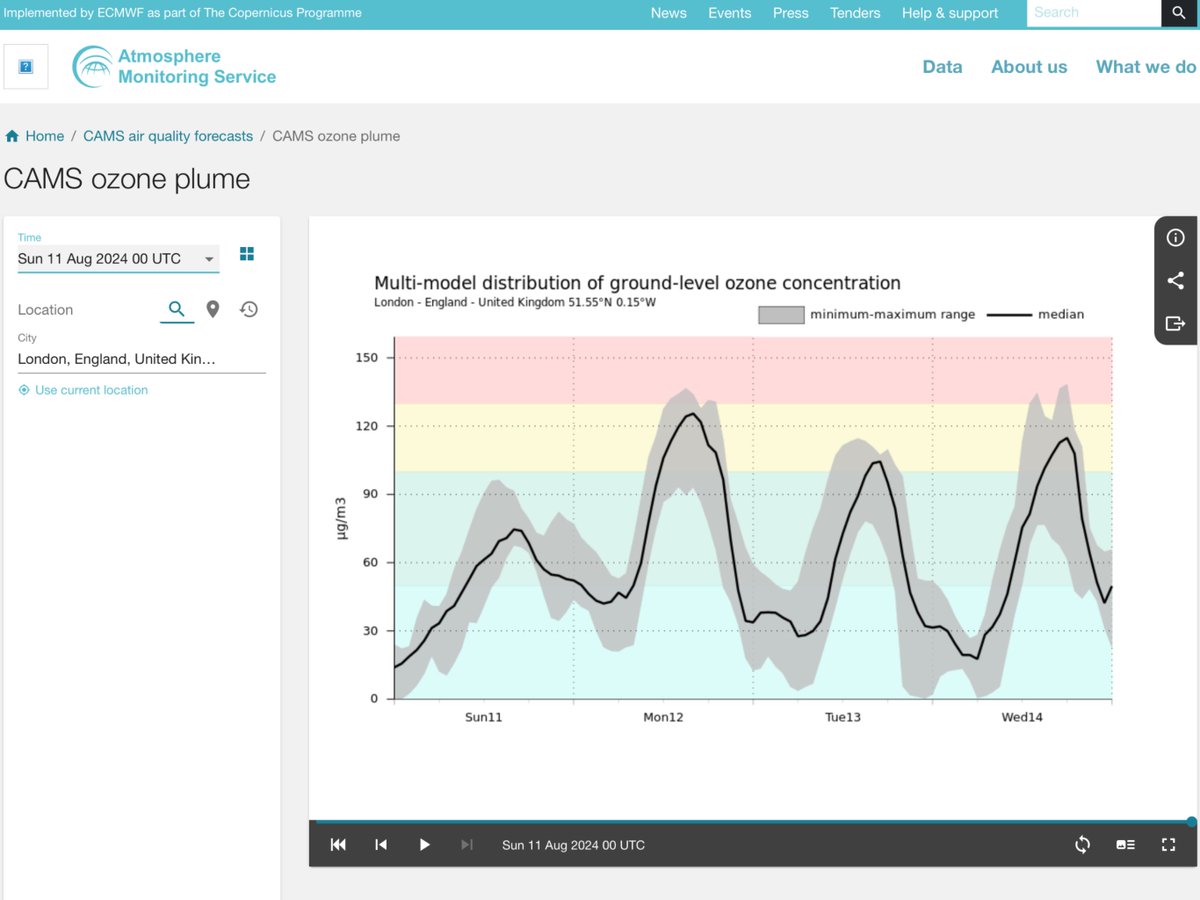
Task: Click the top Search input field
Action: (x=1094, y=13)
